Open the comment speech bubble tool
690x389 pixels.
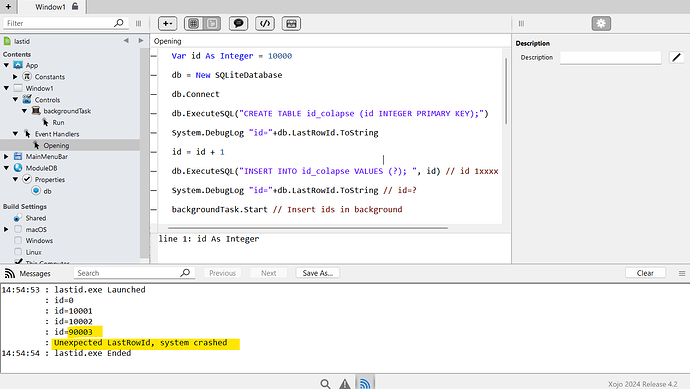point(239,23)
